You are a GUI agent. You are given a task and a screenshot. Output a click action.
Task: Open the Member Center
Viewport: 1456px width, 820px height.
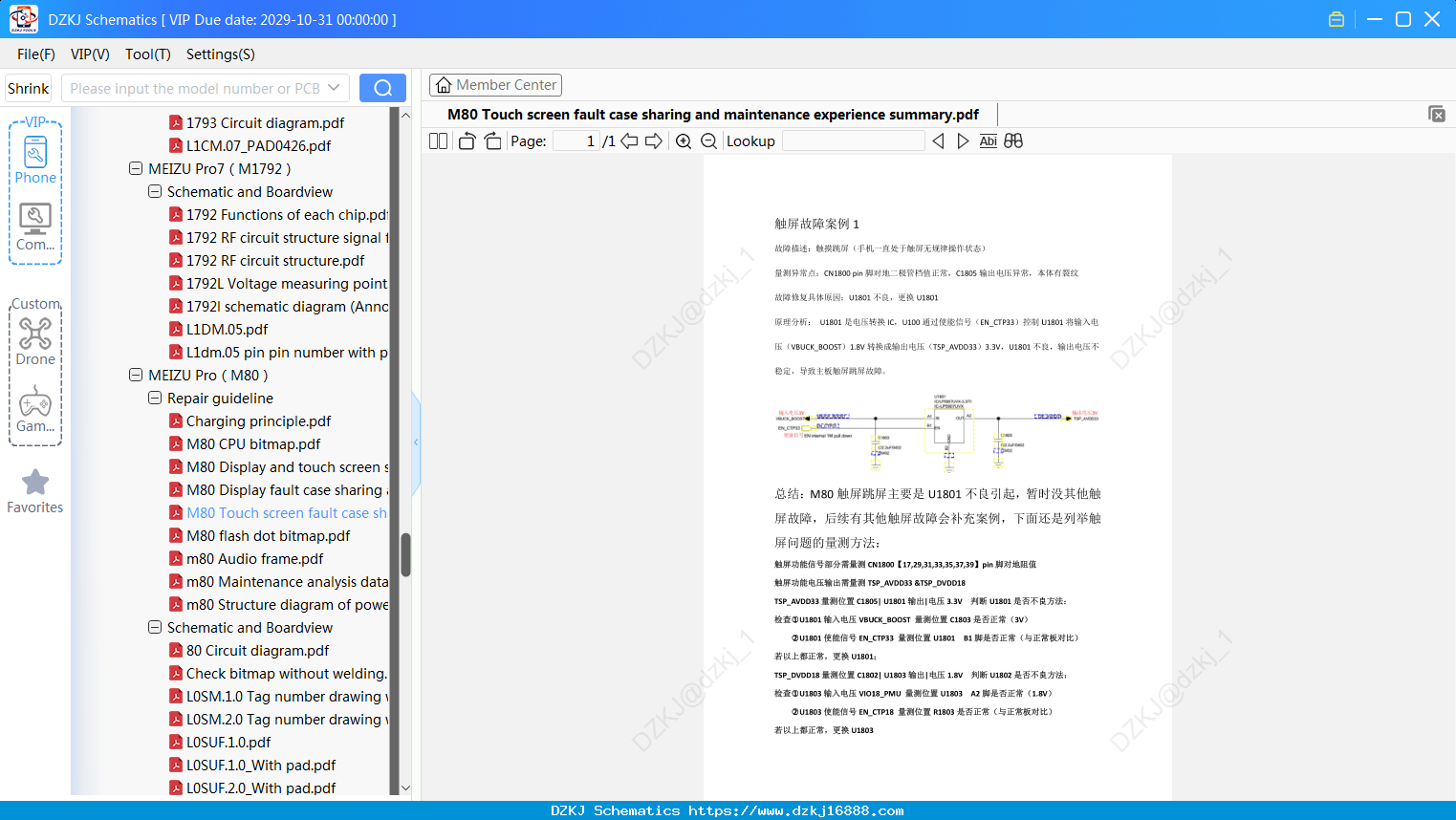pyautogui.click(x=495, y=85)
